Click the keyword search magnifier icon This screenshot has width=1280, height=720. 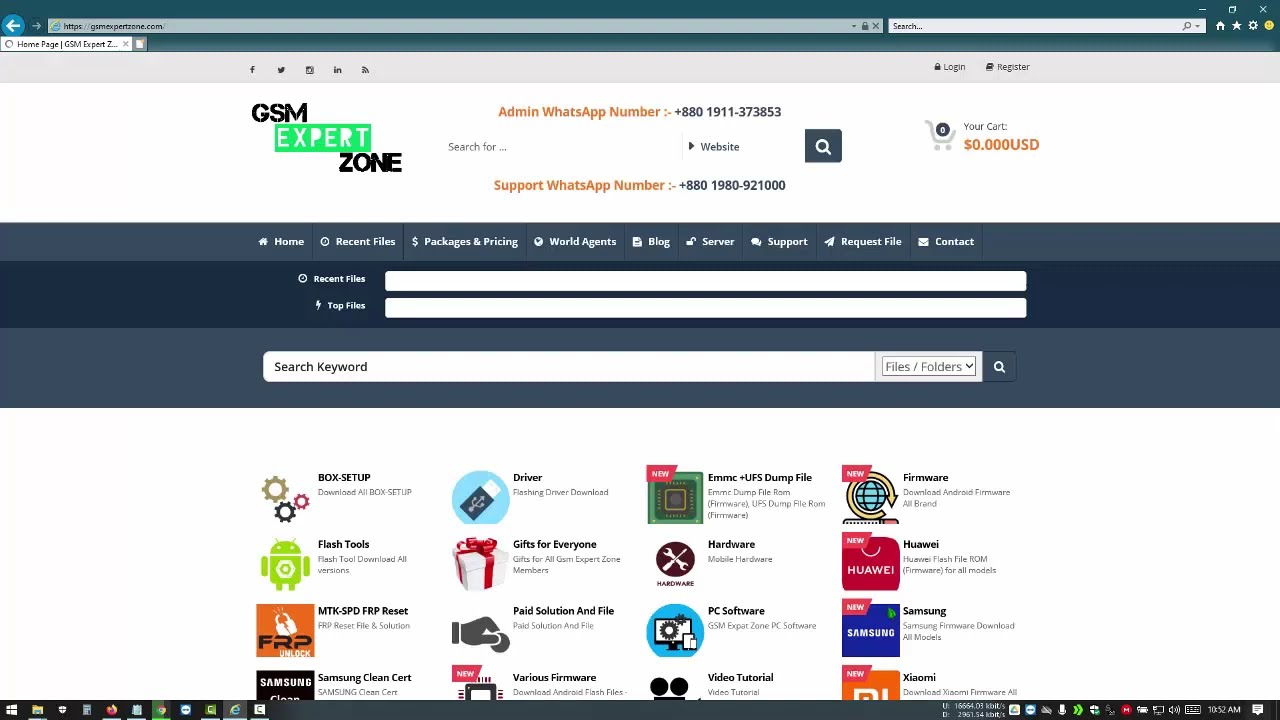coord(999,367)
